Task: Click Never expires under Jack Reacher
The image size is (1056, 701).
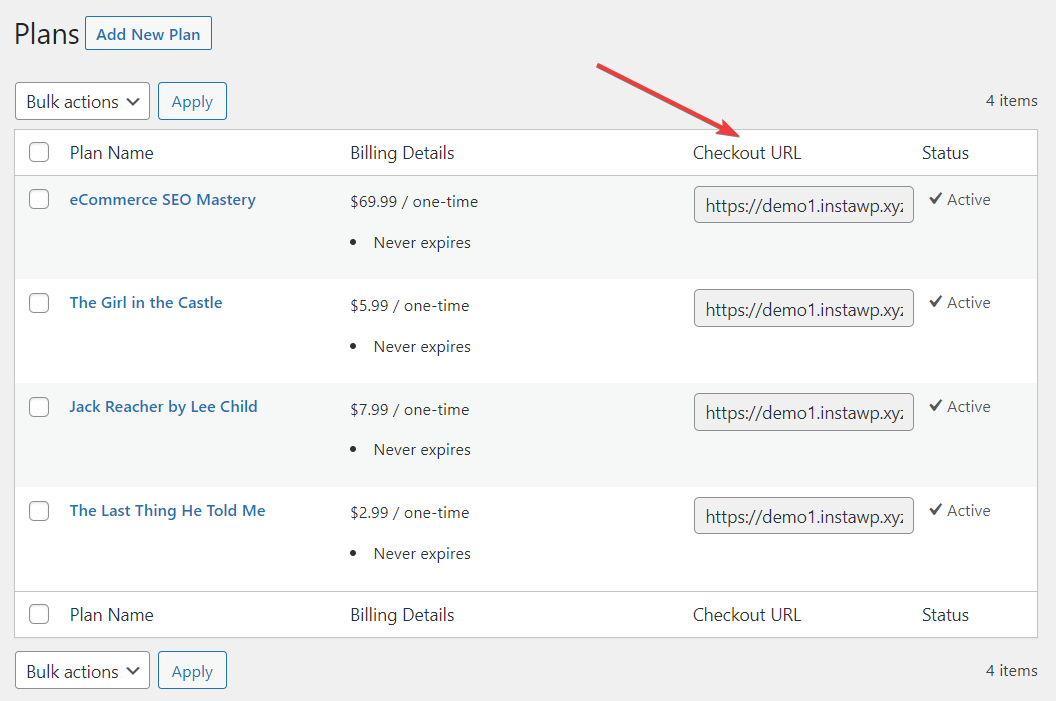Action: pos(422,450)
